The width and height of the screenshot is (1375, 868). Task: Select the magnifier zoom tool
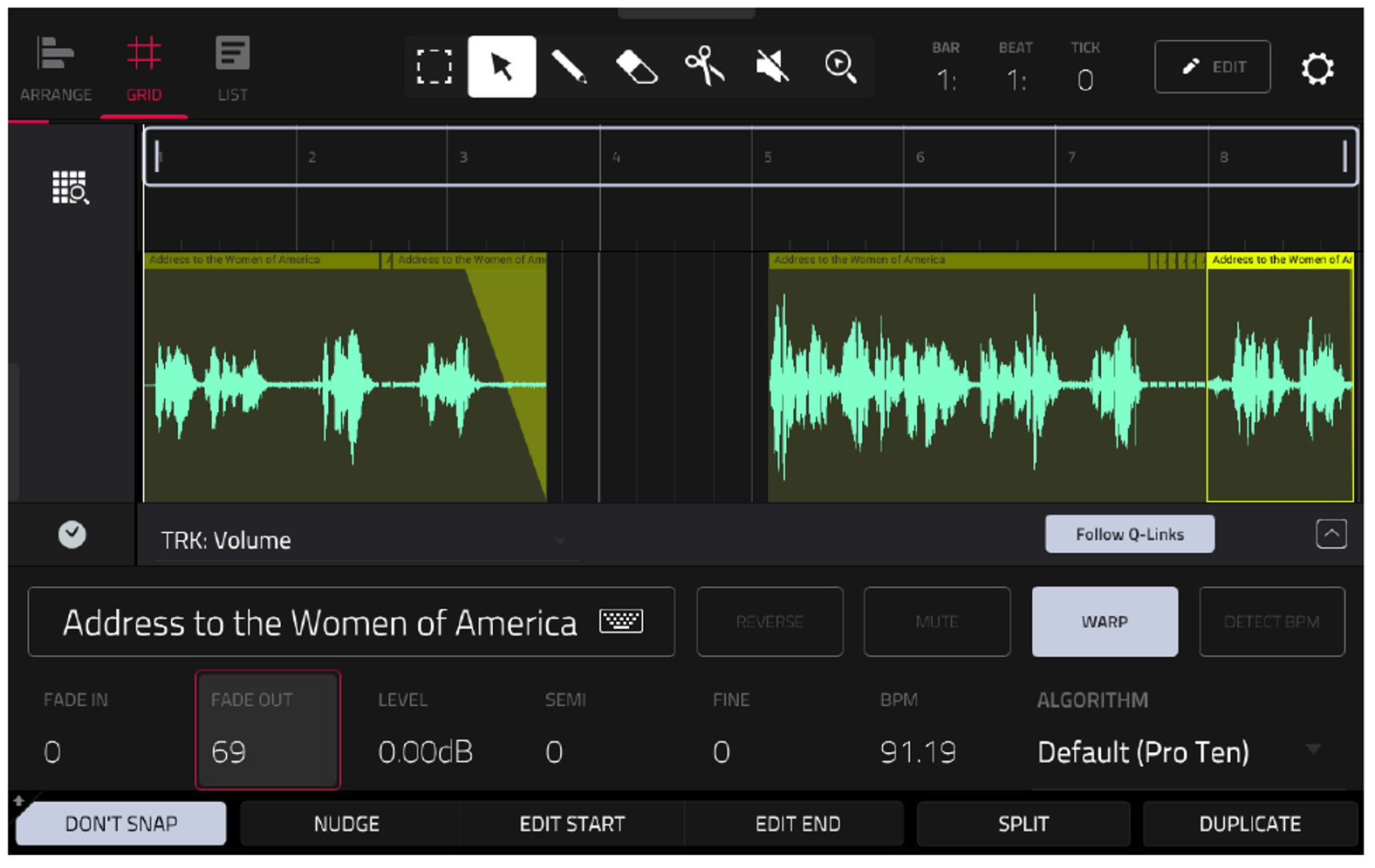(x=841, y=66)
